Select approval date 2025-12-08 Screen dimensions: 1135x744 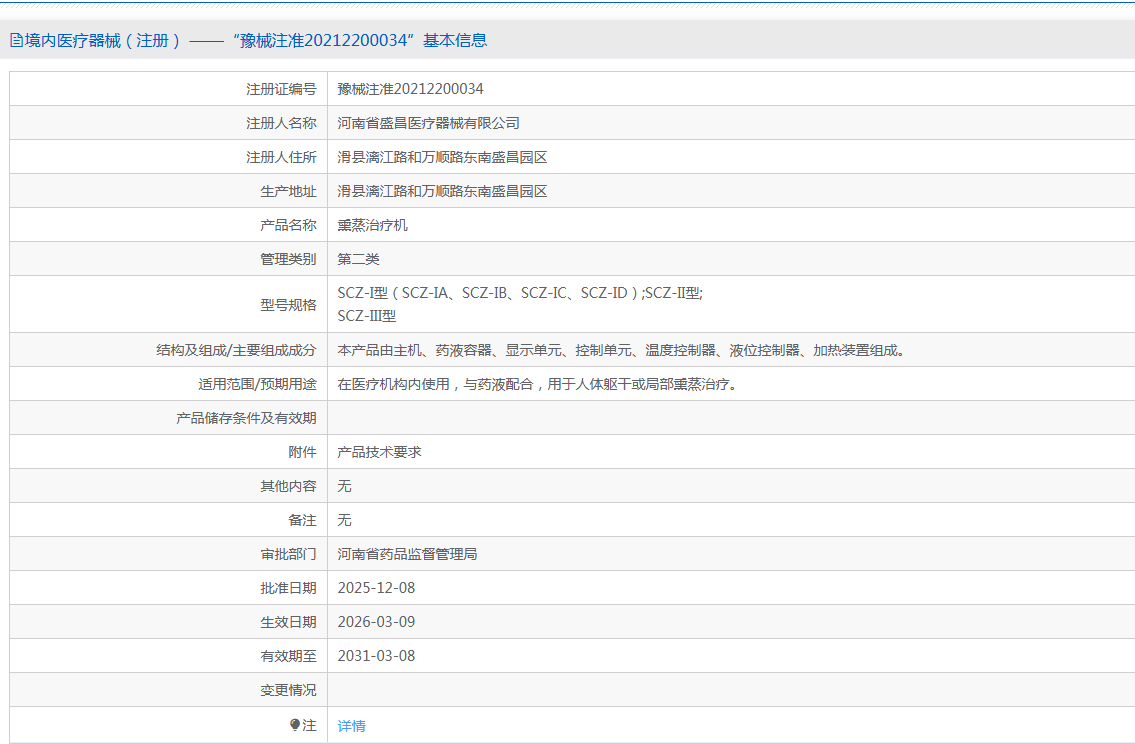click(376, 588)
